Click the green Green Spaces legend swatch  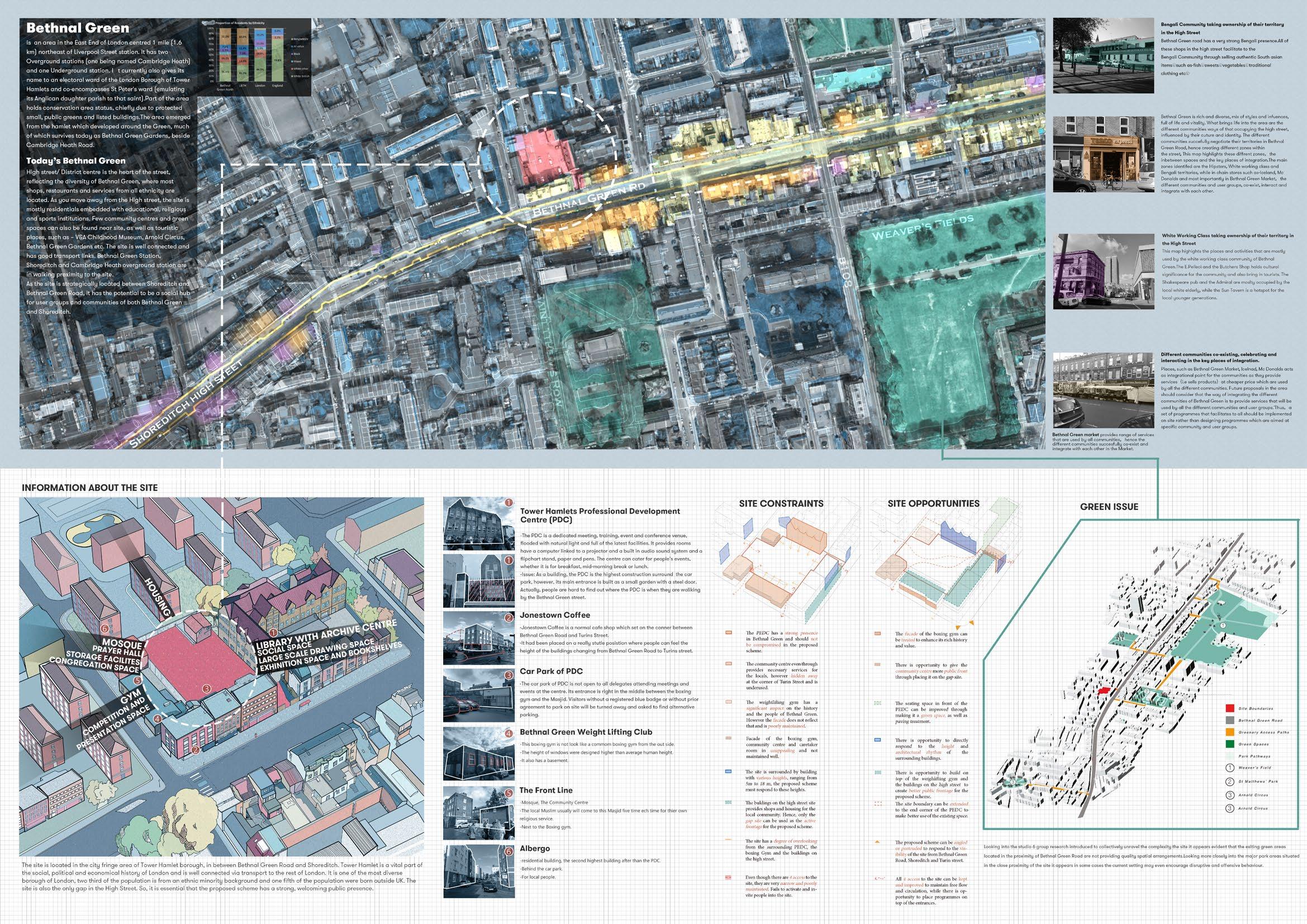(1229, 744)
